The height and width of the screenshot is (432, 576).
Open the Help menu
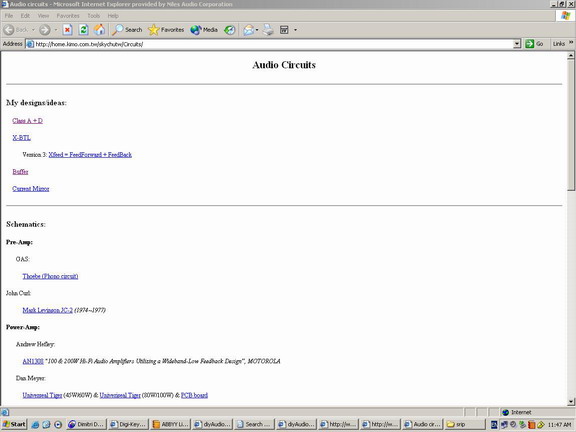(x=113, y=16)
